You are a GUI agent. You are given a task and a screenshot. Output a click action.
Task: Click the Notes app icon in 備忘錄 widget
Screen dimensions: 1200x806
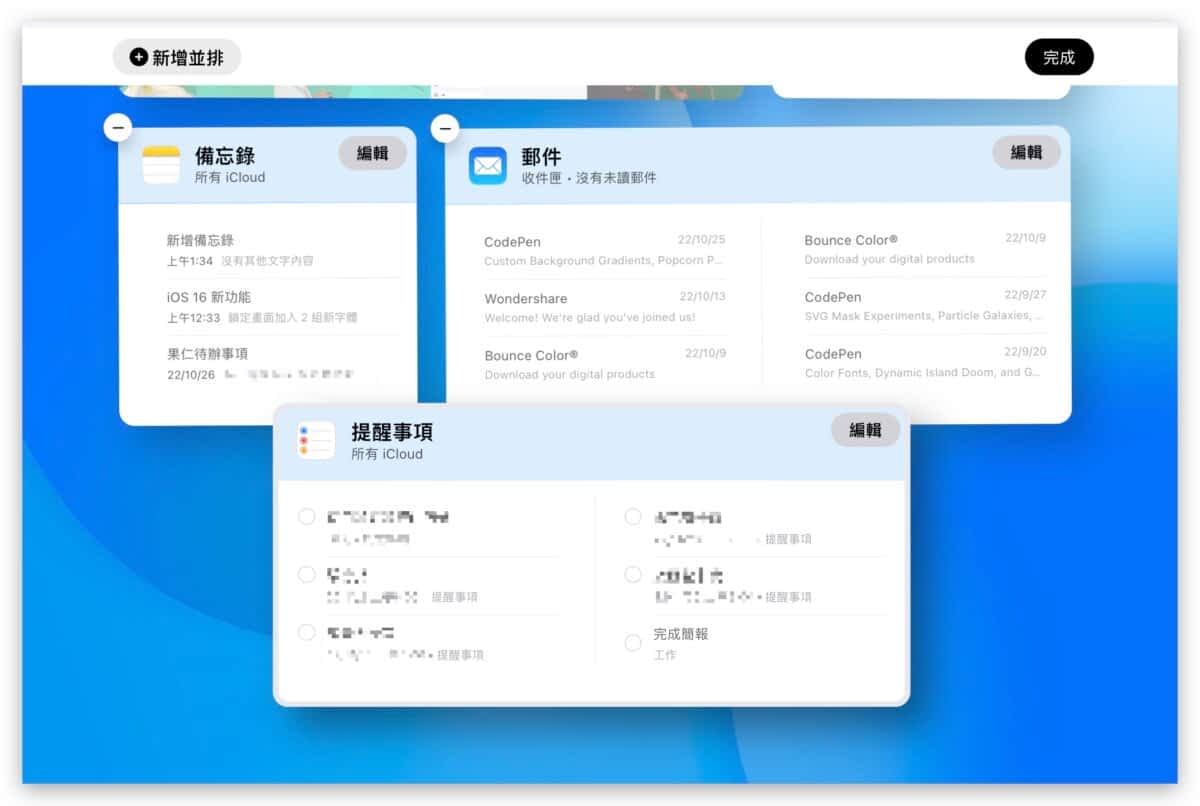coord(161,165)
